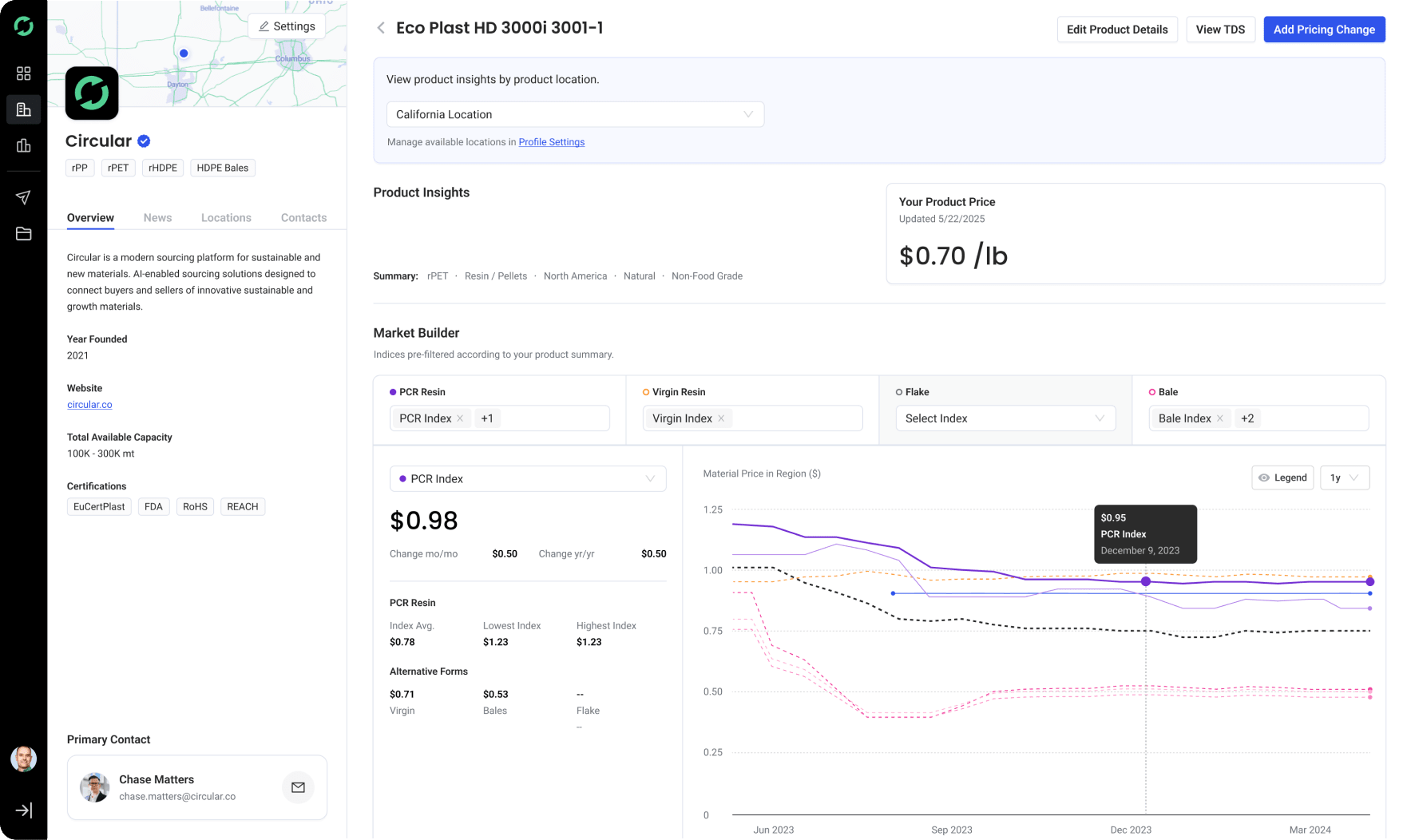This screenshot has height=840, width=1411.
Task: Select the rPET tag
Action: click(118, 168)
